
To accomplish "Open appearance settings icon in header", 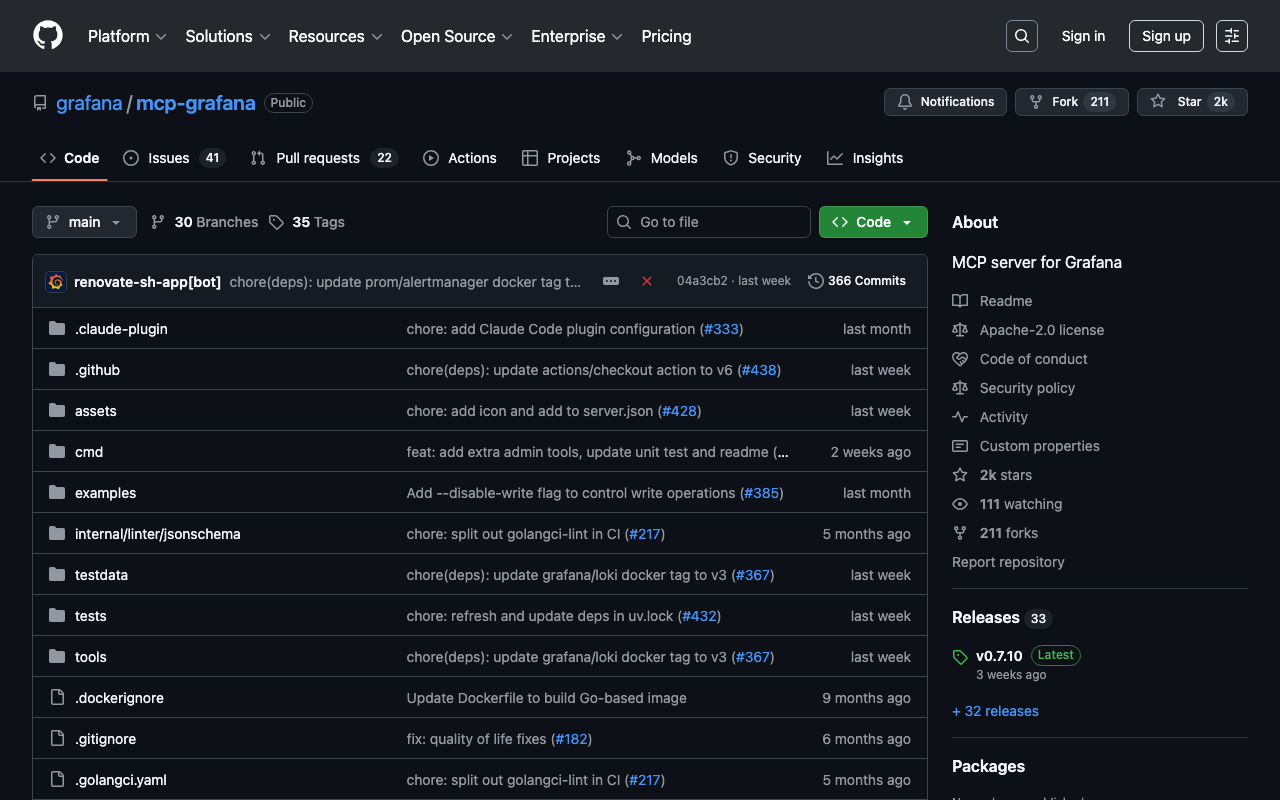I will (x=1231, y=36).
